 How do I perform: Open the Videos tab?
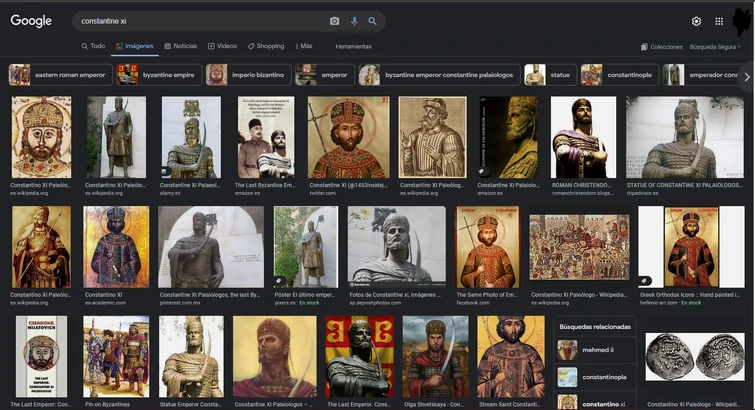pos(222,46)
